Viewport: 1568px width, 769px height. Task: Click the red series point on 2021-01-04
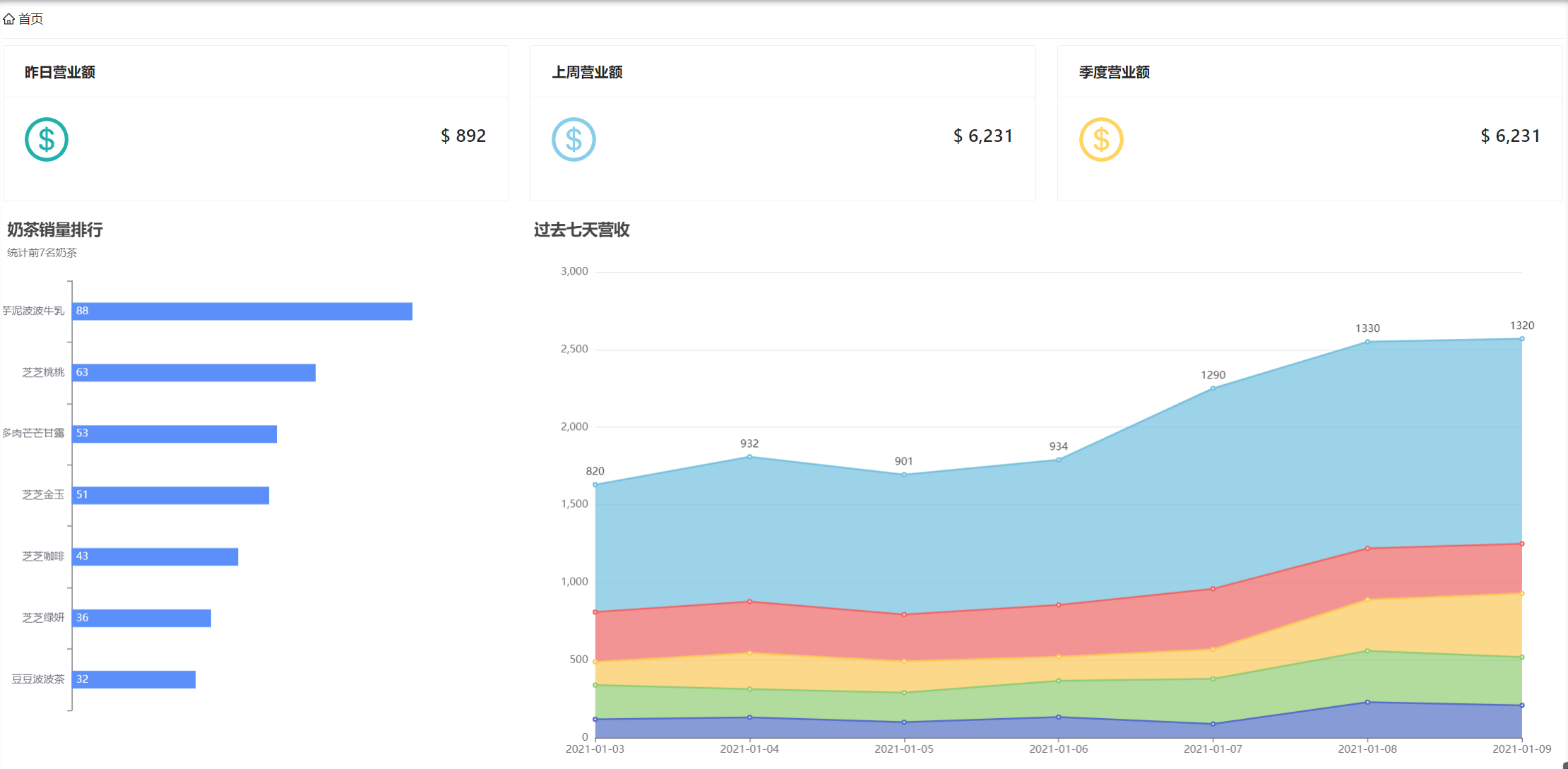749,602
